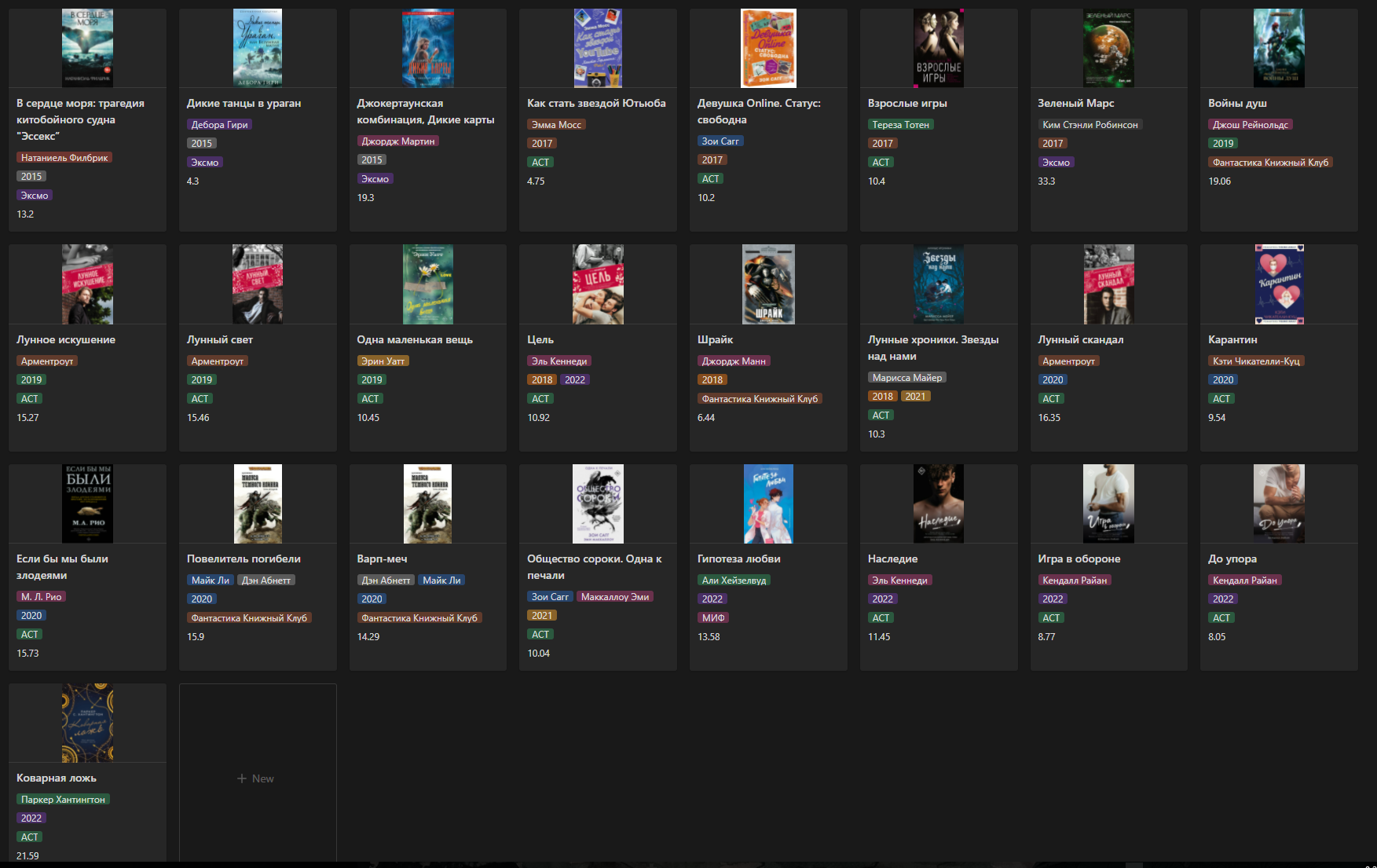The width and height of the screenshot is (1377, 868).
Task: Select the "Марисса Майер" author tag
Action: pos(907,378)
